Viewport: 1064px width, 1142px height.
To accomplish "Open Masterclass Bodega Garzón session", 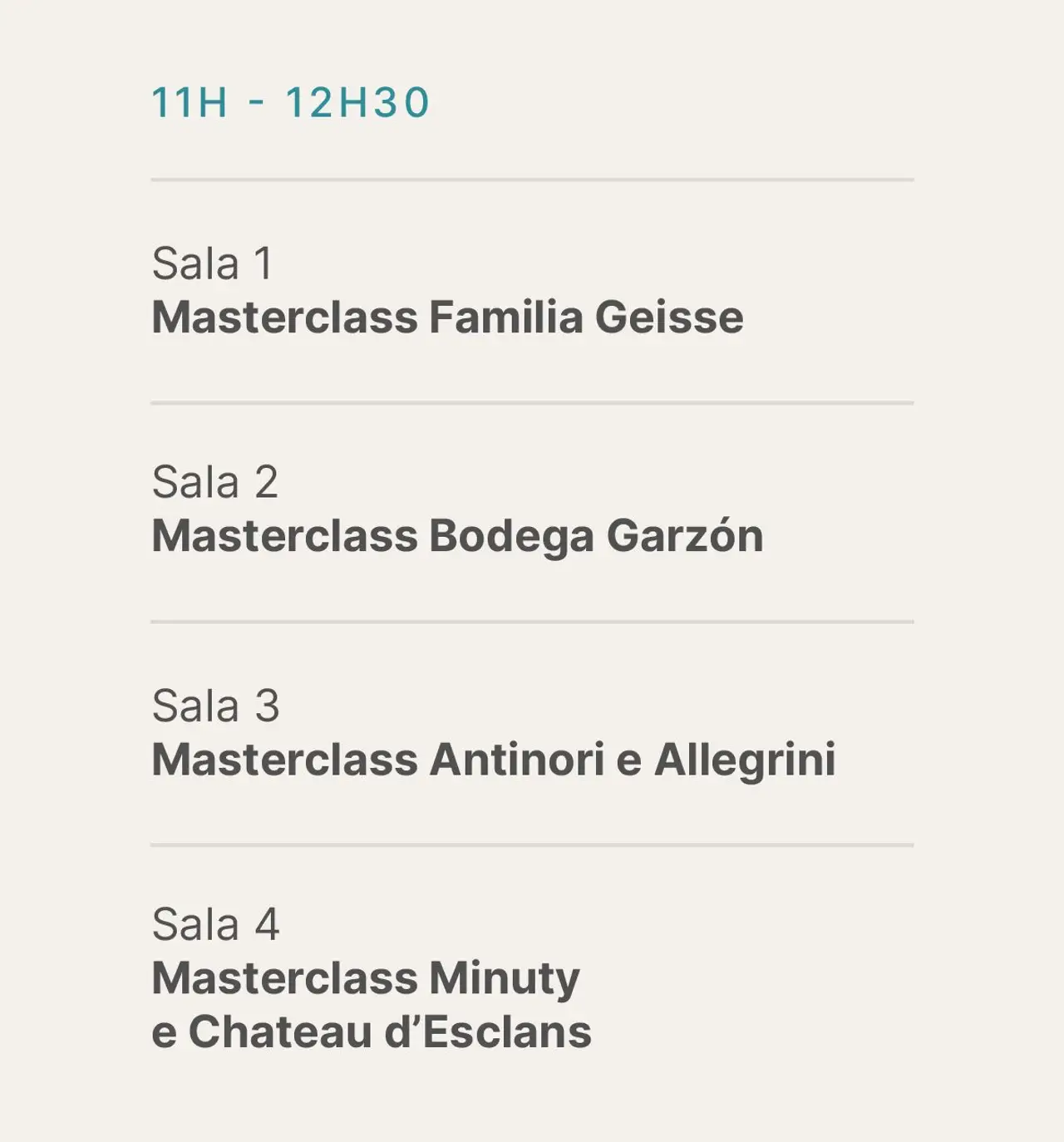I will tap(457, 536).
